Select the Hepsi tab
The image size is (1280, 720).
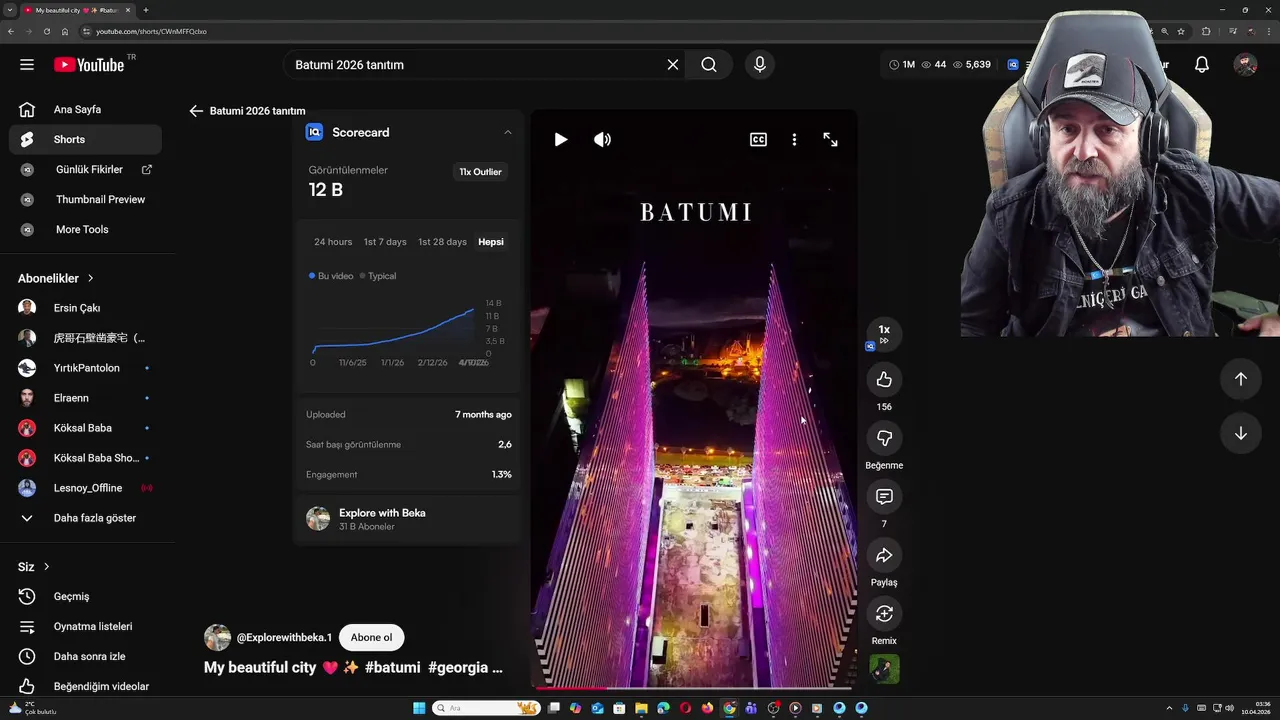[x=491, y=242]
